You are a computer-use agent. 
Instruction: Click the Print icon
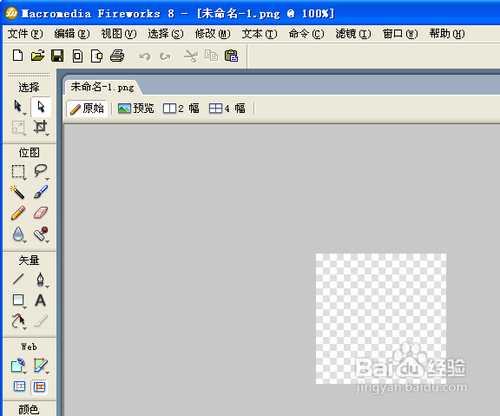tap(117, 56)
